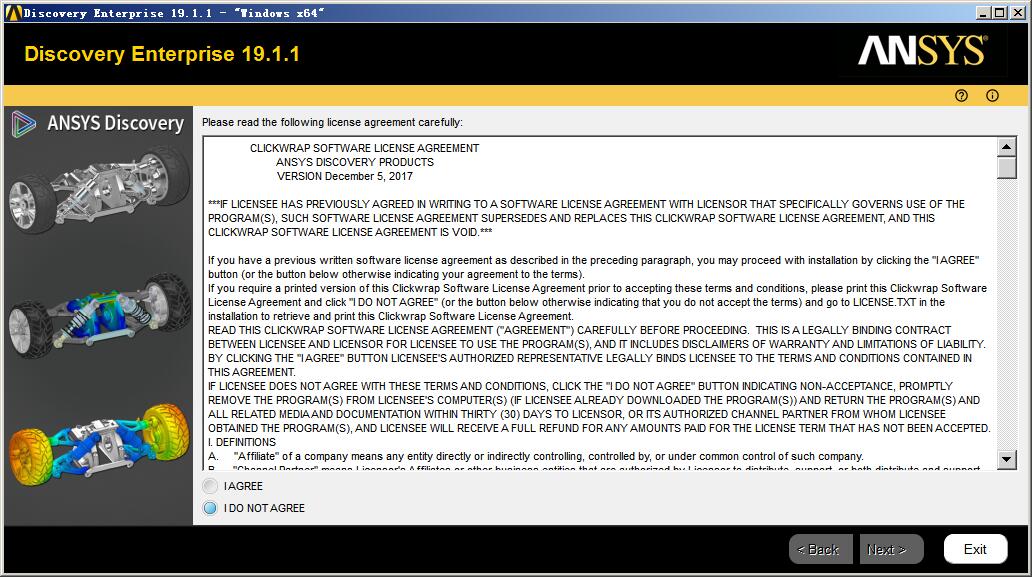Click 'Please read the following license agreement carefully' text
This screenshot has height=577, width=1032.
pyautogui.click(x=332, y=122)
